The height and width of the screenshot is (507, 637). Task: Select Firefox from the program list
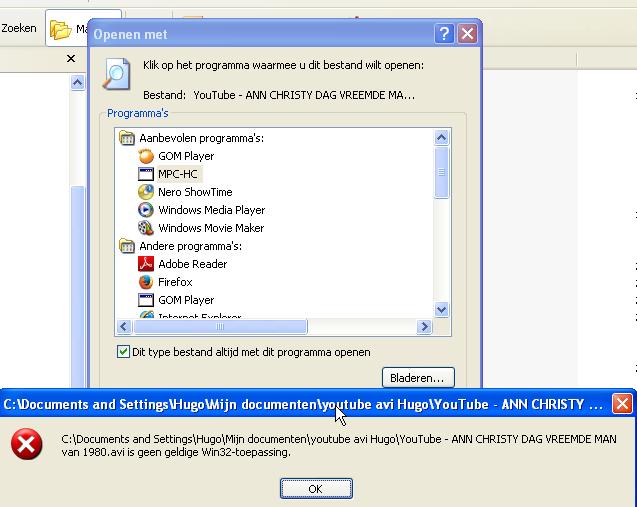coord(175,282)
